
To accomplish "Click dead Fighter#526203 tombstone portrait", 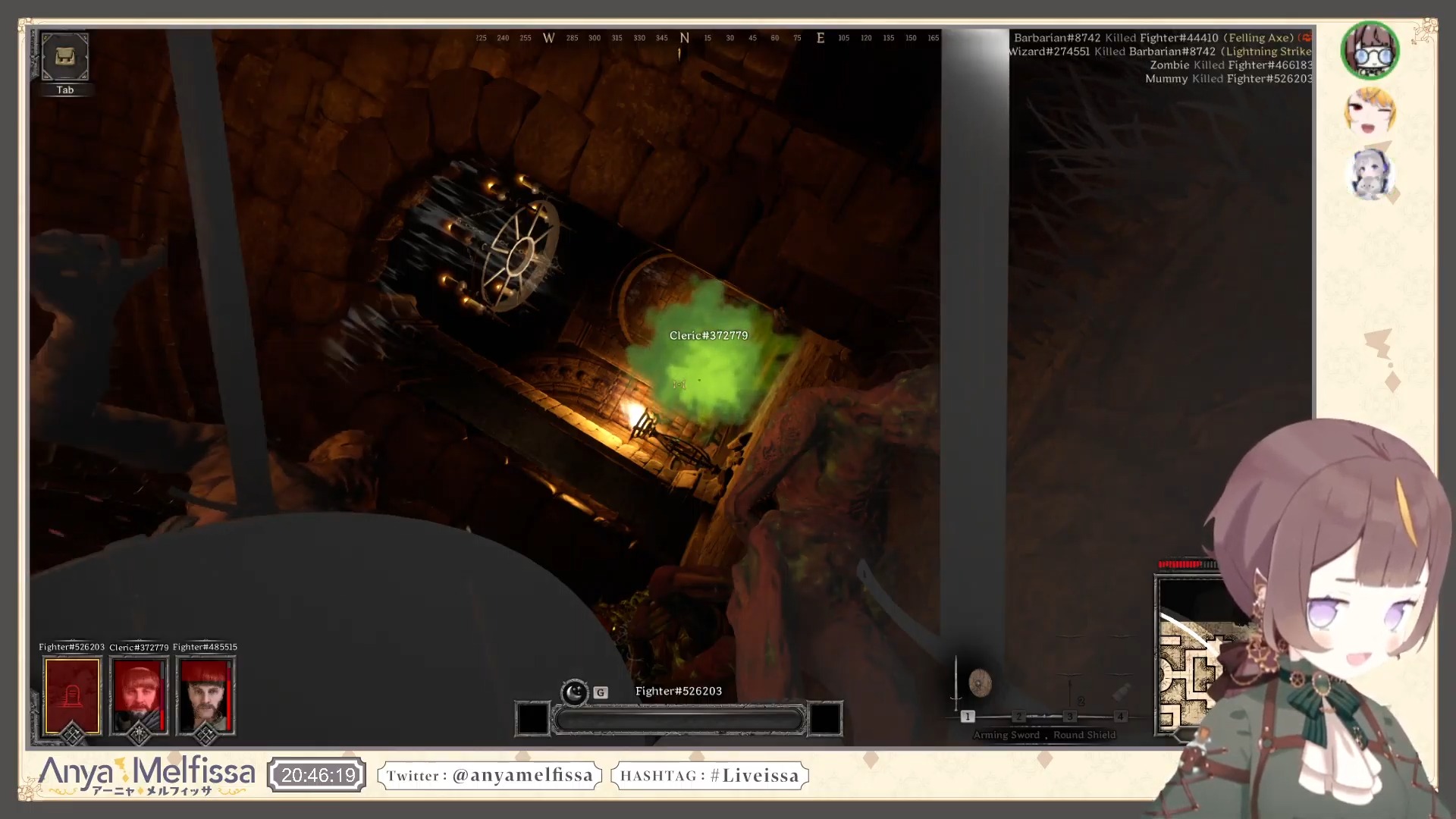I will (x=72, y=696).
